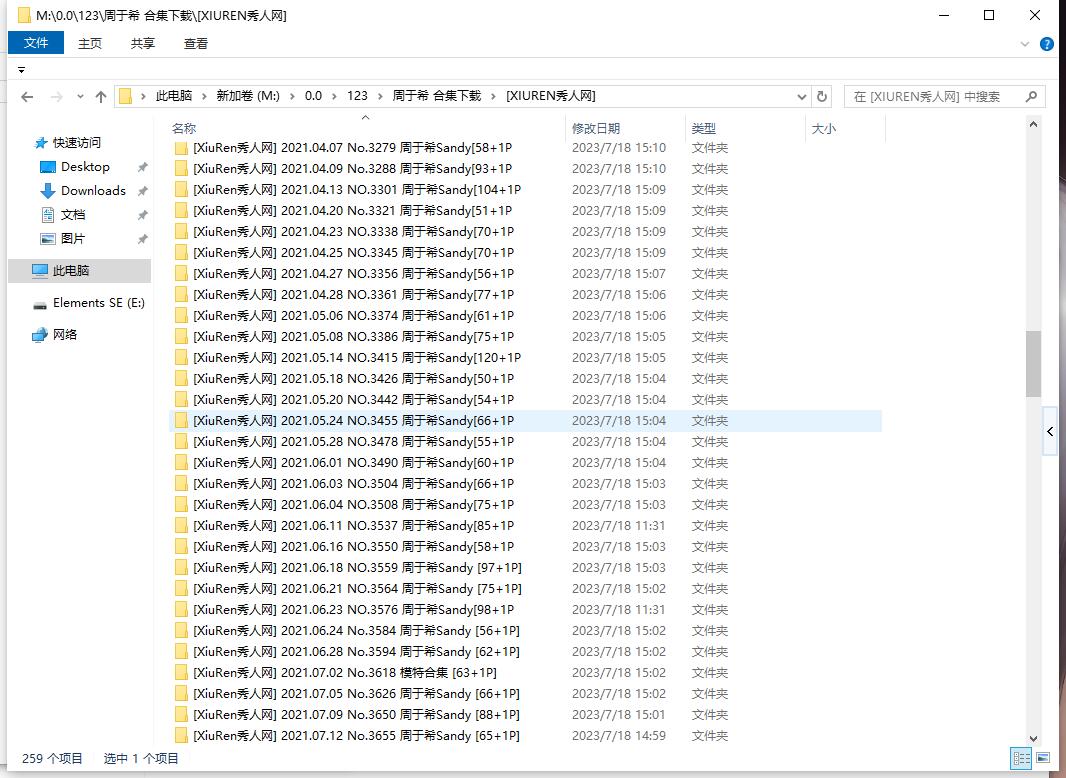Sort by the 修改日期 column header
Screen dimensions: 1066x778
[596, 128]
